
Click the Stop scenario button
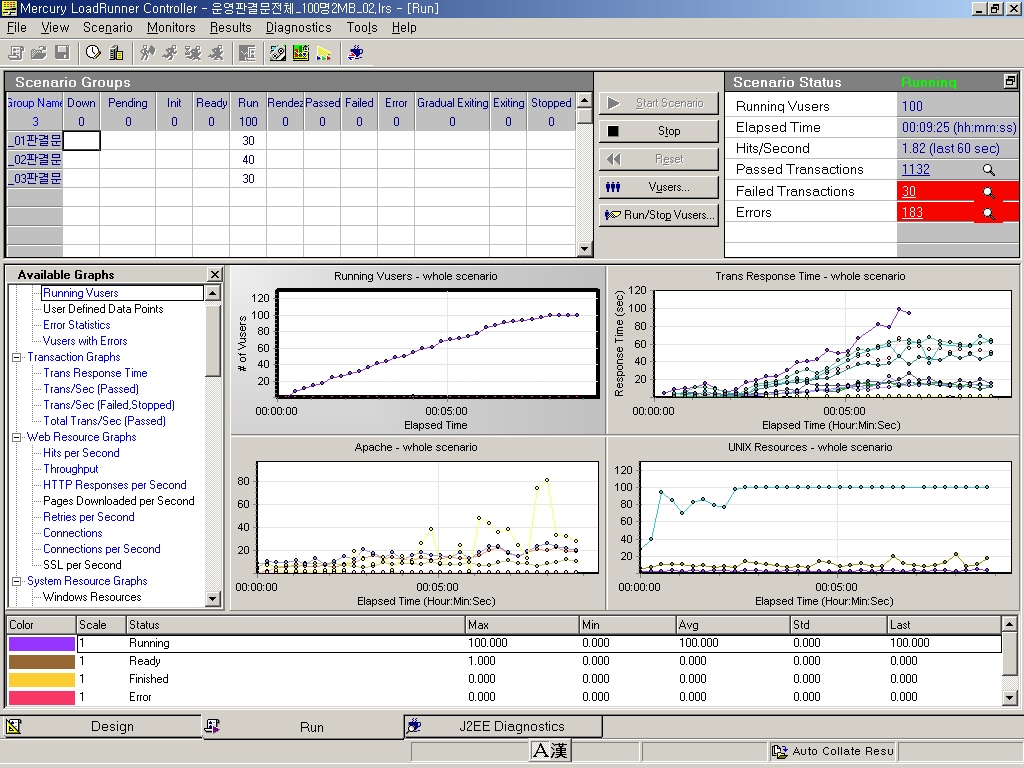(658, 131)
